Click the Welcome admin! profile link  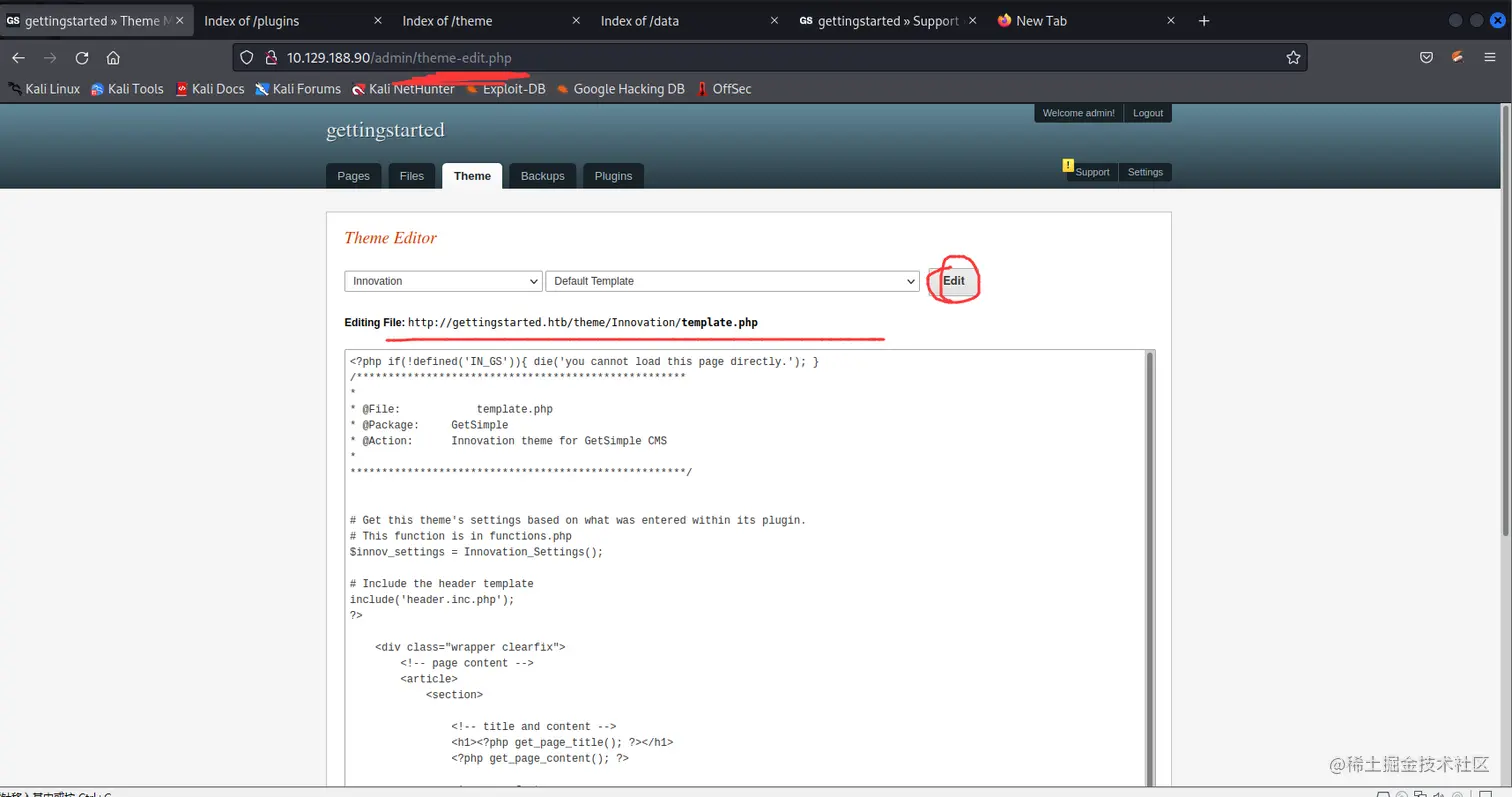pos(1078,113)
